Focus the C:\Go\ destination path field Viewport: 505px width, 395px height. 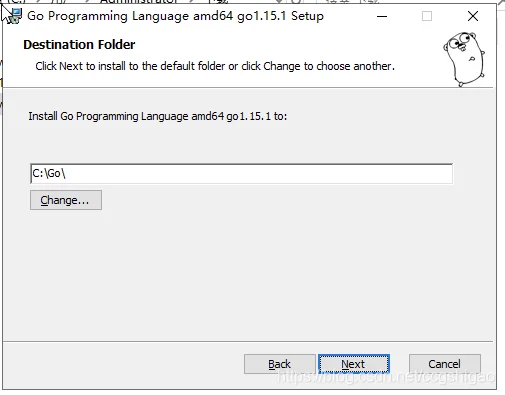[241, 173]
